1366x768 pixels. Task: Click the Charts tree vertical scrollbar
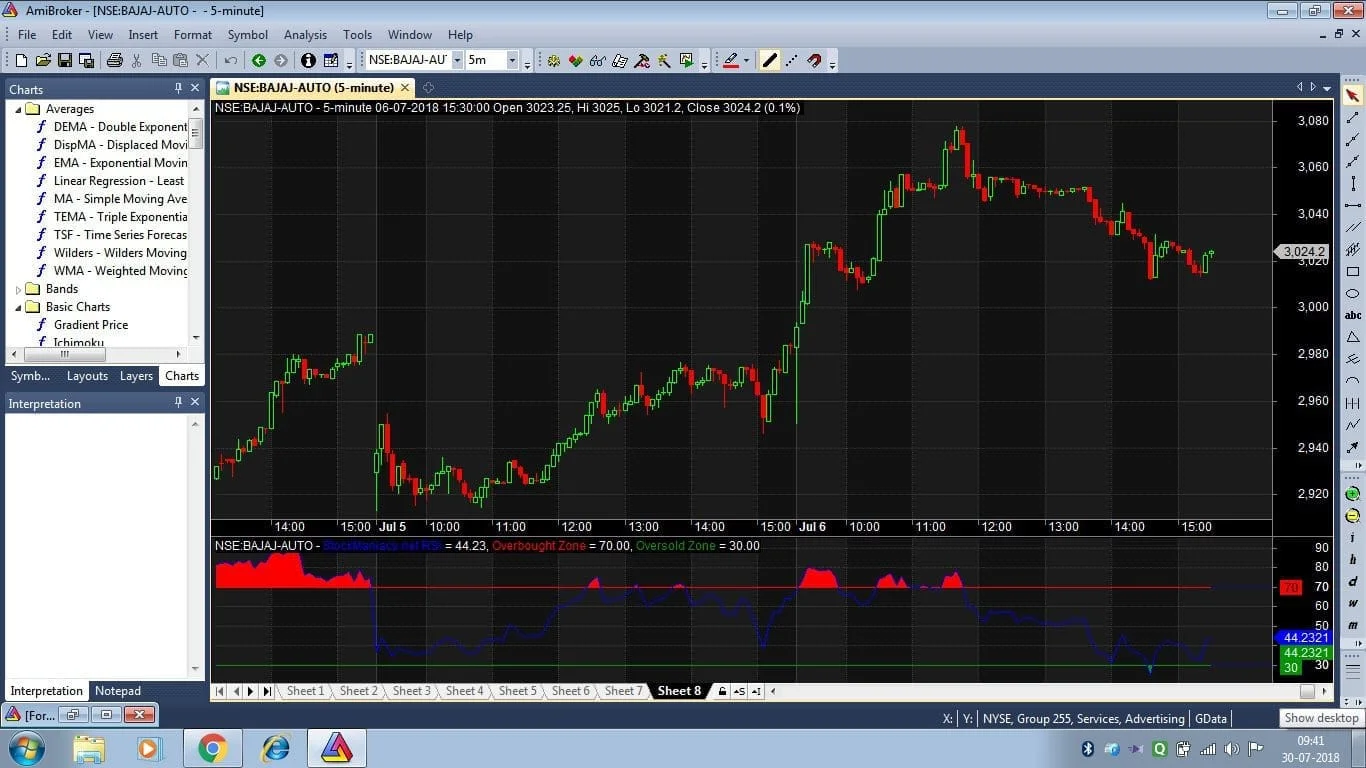[196, 223]
